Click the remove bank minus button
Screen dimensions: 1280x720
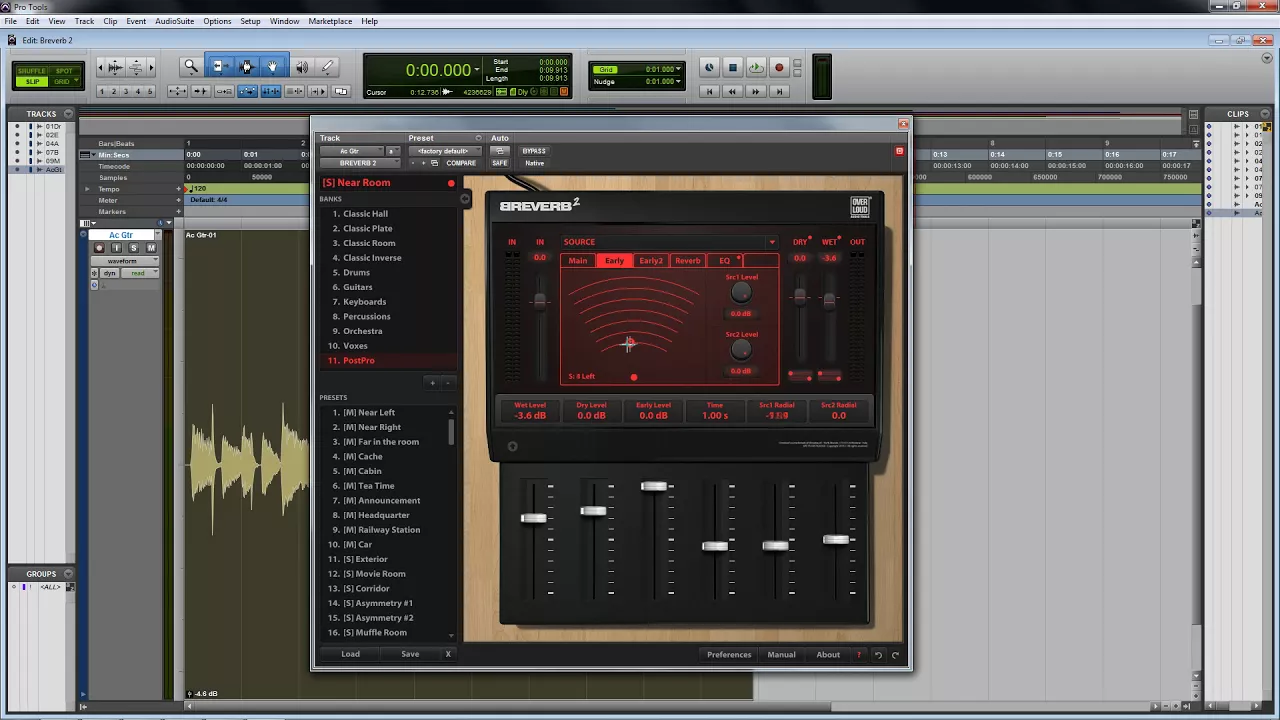(x=447, y=382)
